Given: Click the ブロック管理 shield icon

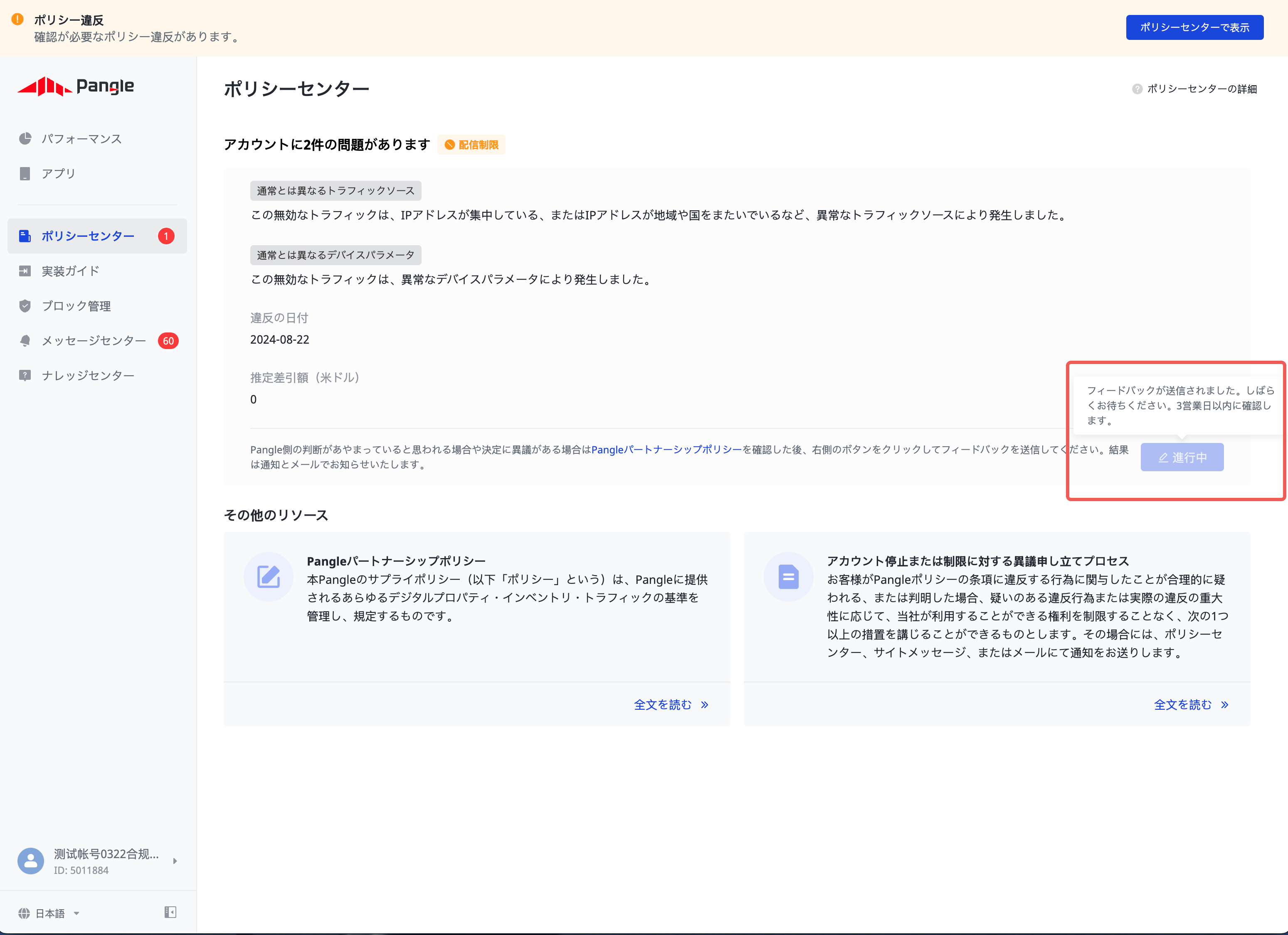Looking at the screenshot, I should tap(25, 306).
